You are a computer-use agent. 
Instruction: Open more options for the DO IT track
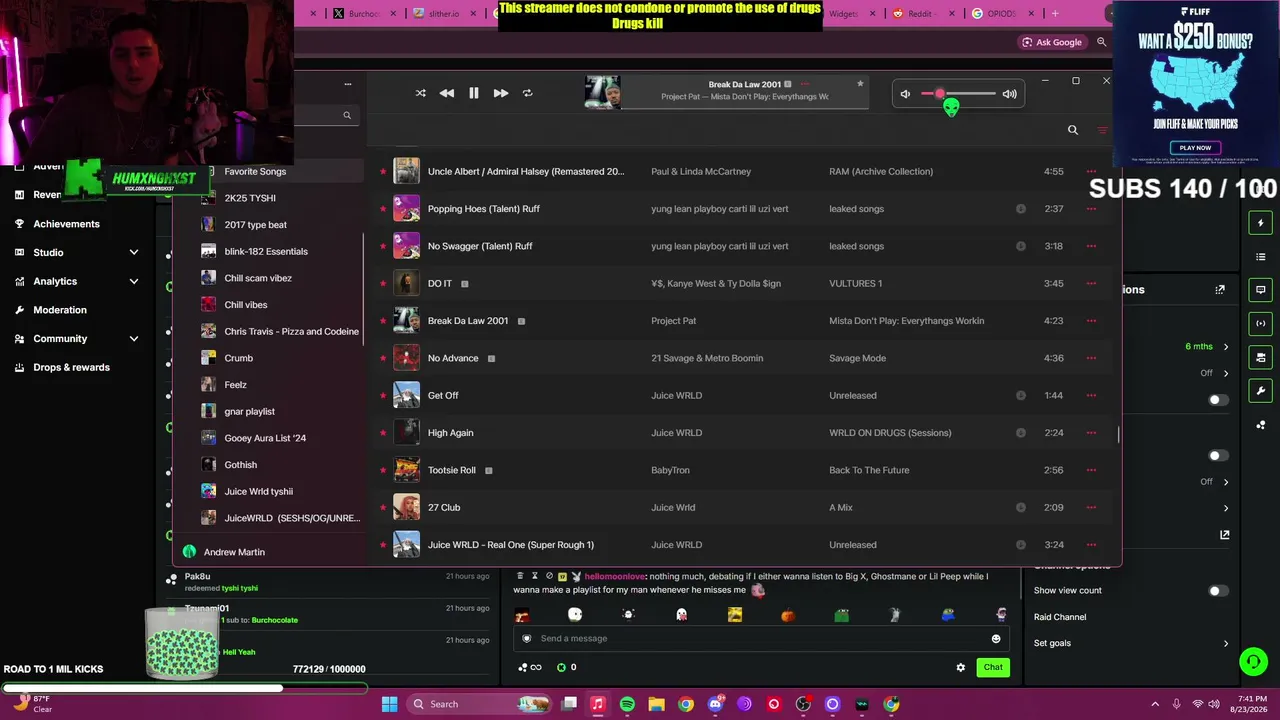pos(1091,283)
